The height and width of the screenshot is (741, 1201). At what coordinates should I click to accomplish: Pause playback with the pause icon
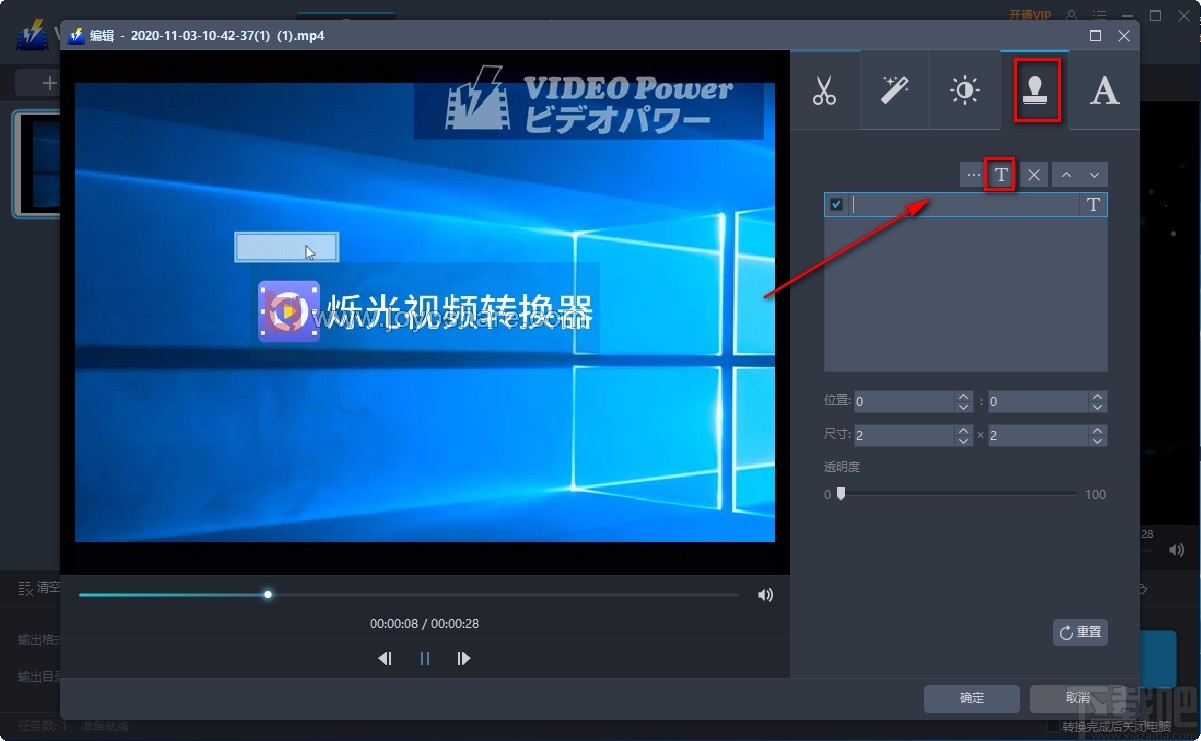424,658
